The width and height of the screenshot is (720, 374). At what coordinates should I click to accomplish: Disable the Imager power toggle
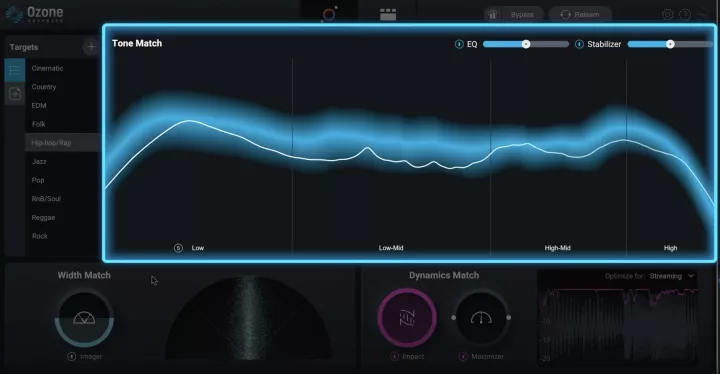(72, 357)
